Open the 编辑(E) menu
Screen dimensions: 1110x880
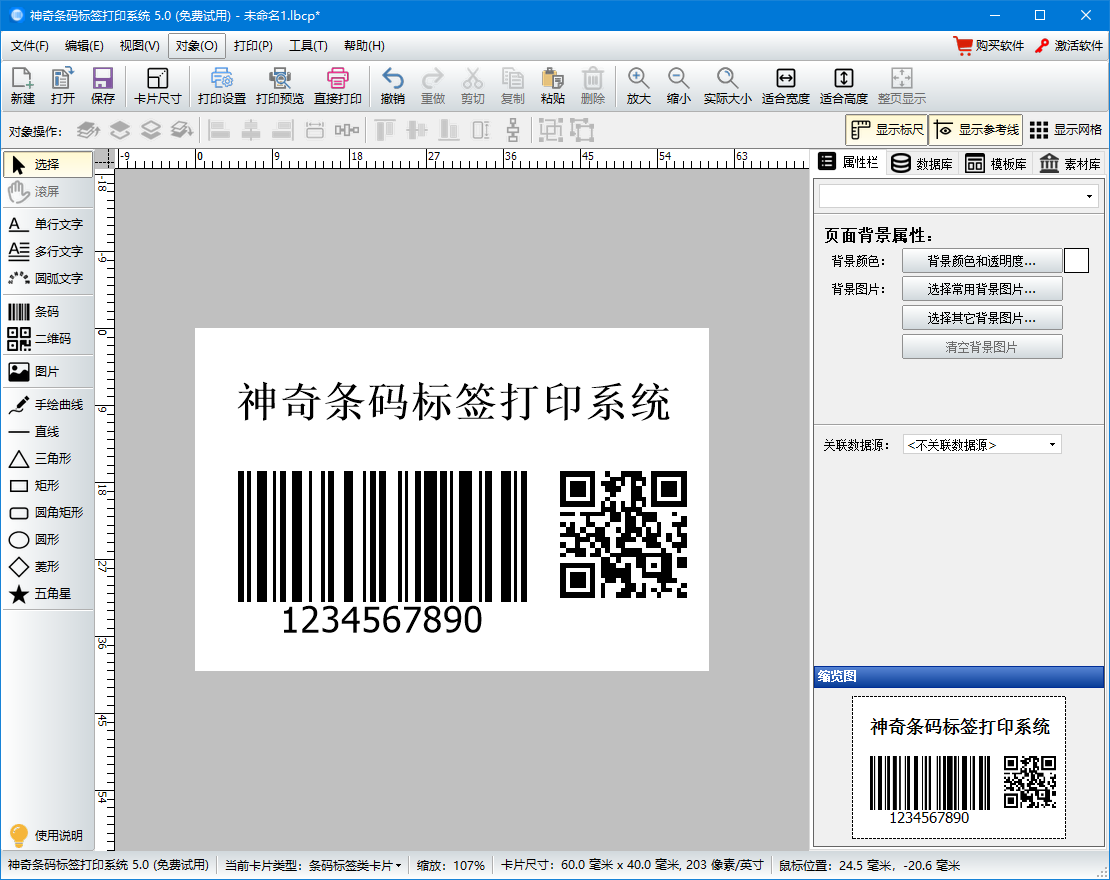84,46
